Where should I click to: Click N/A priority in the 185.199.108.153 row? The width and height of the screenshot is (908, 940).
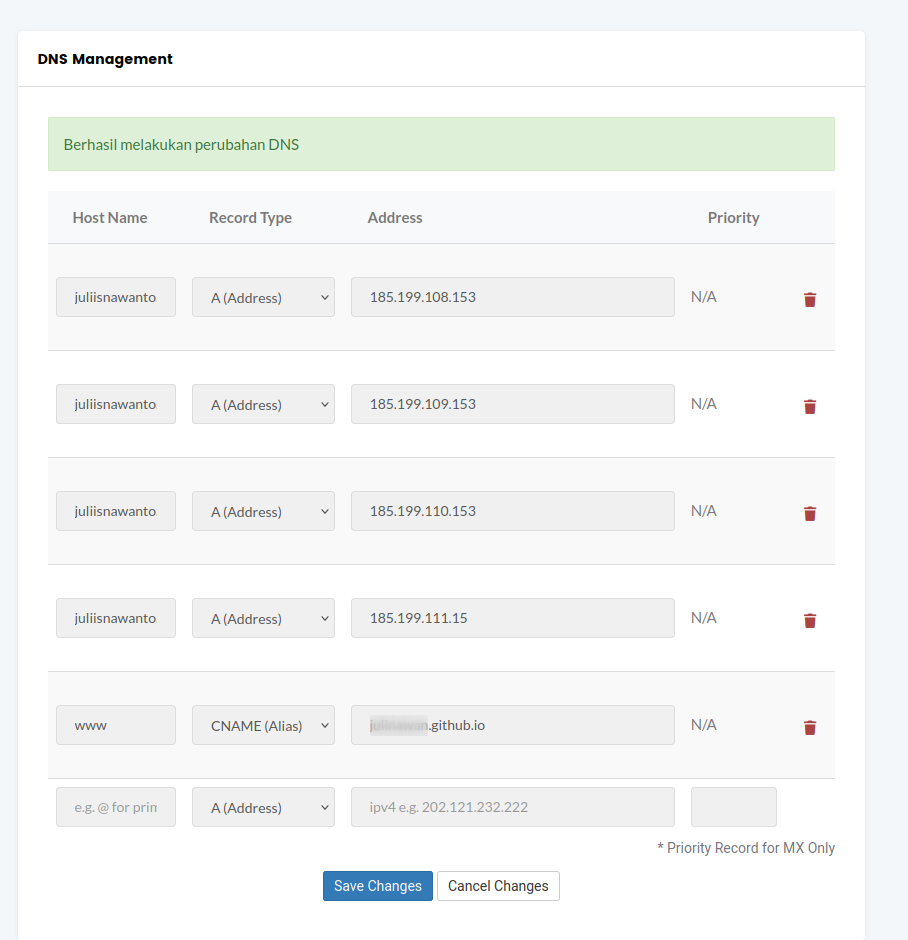pos(704,297)
